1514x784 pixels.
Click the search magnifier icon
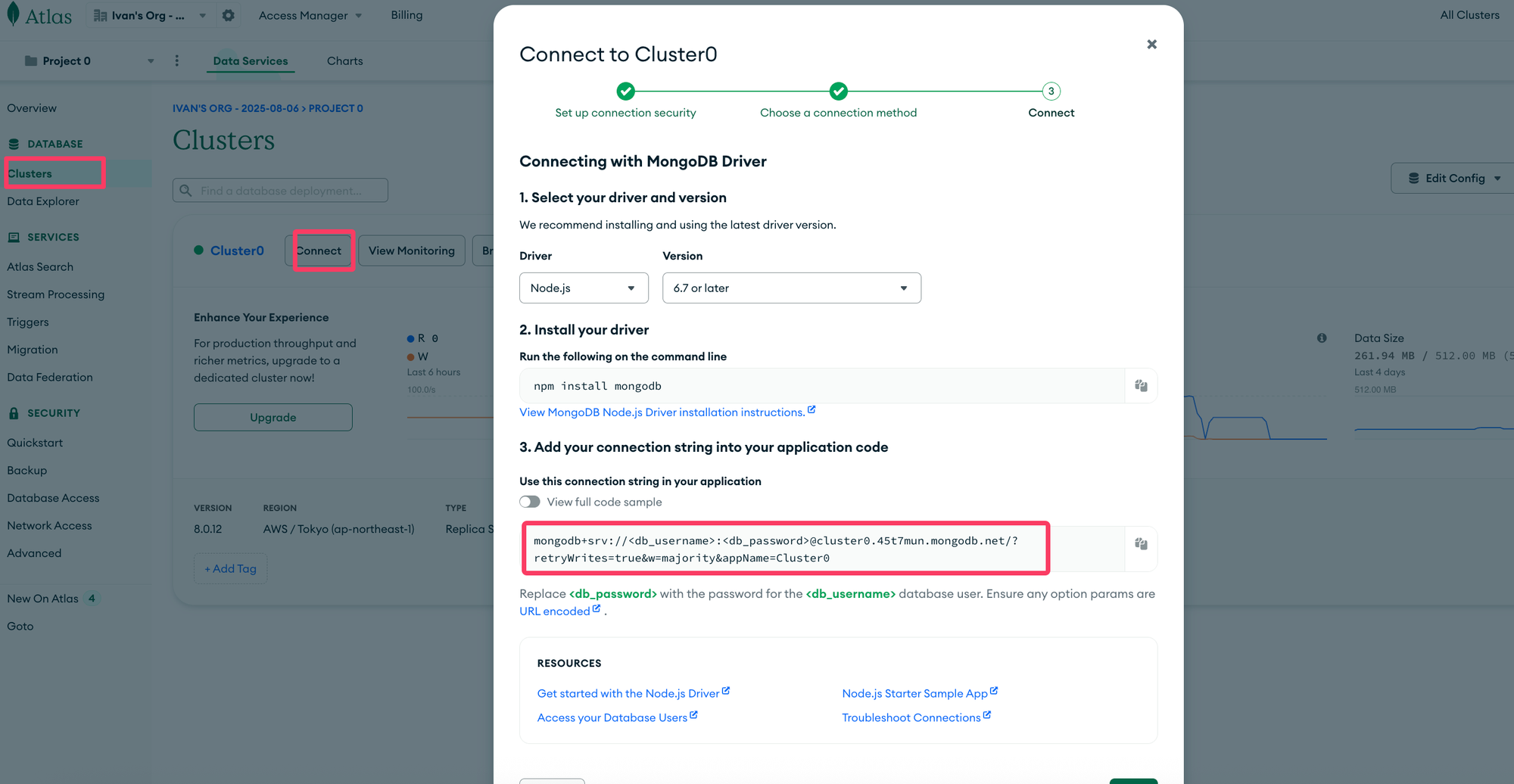pyautogui.click(x=185, y=191)
